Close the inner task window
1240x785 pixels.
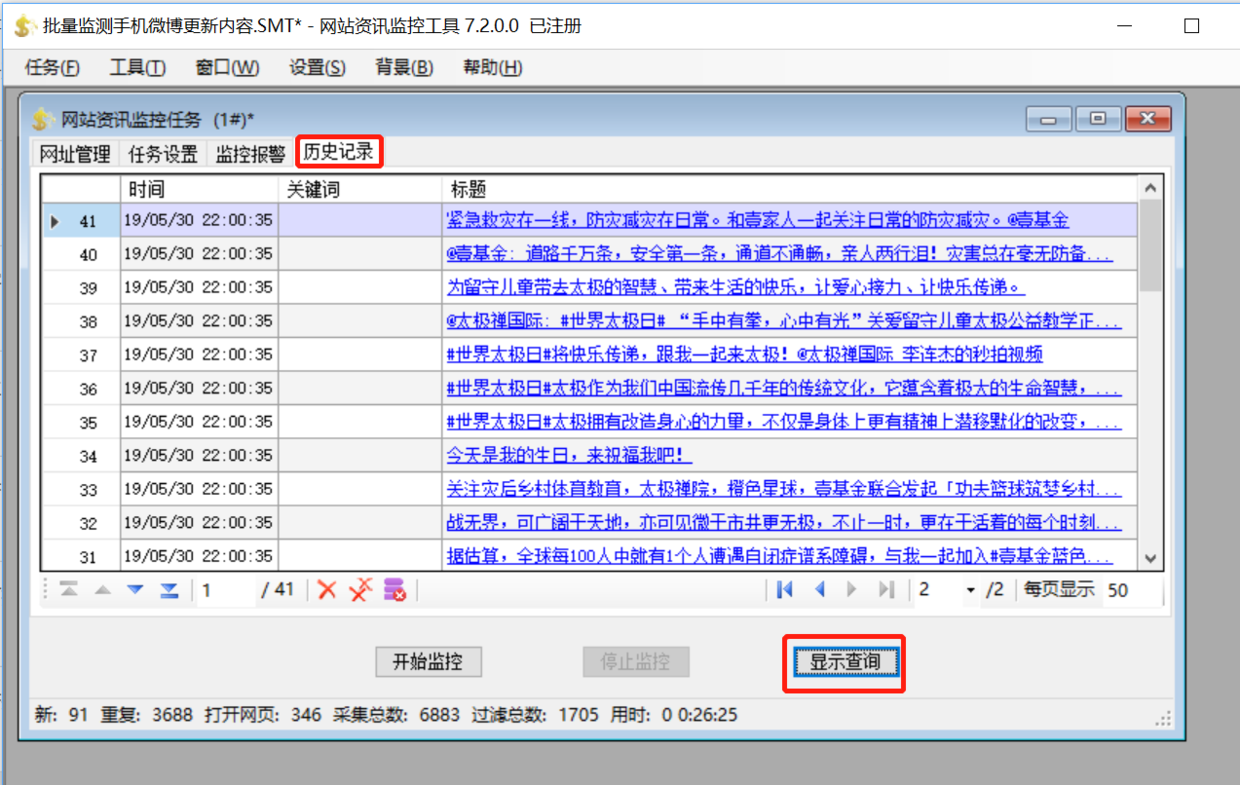[x=1148, y=119]
